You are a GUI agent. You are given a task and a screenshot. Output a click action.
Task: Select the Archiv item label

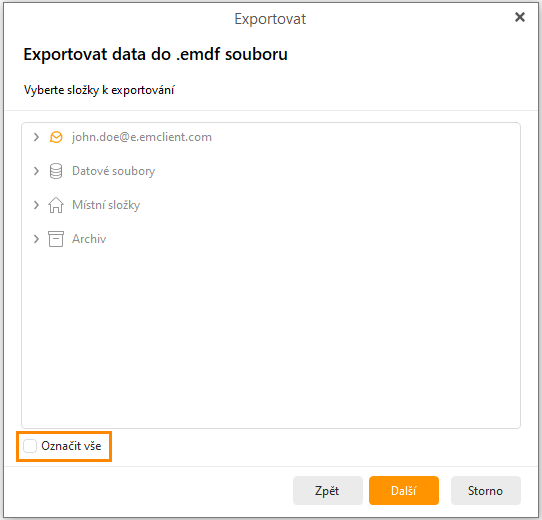point(89,239)
